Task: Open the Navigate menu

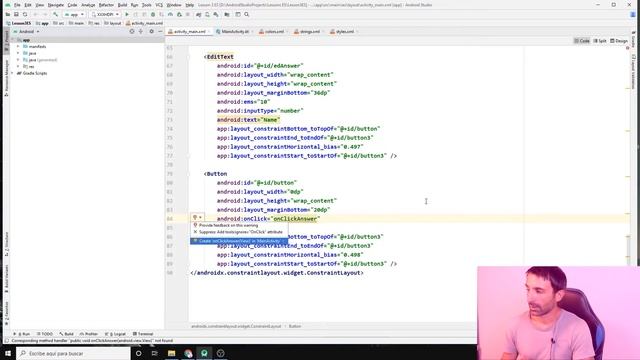Action: pos(56,5)
